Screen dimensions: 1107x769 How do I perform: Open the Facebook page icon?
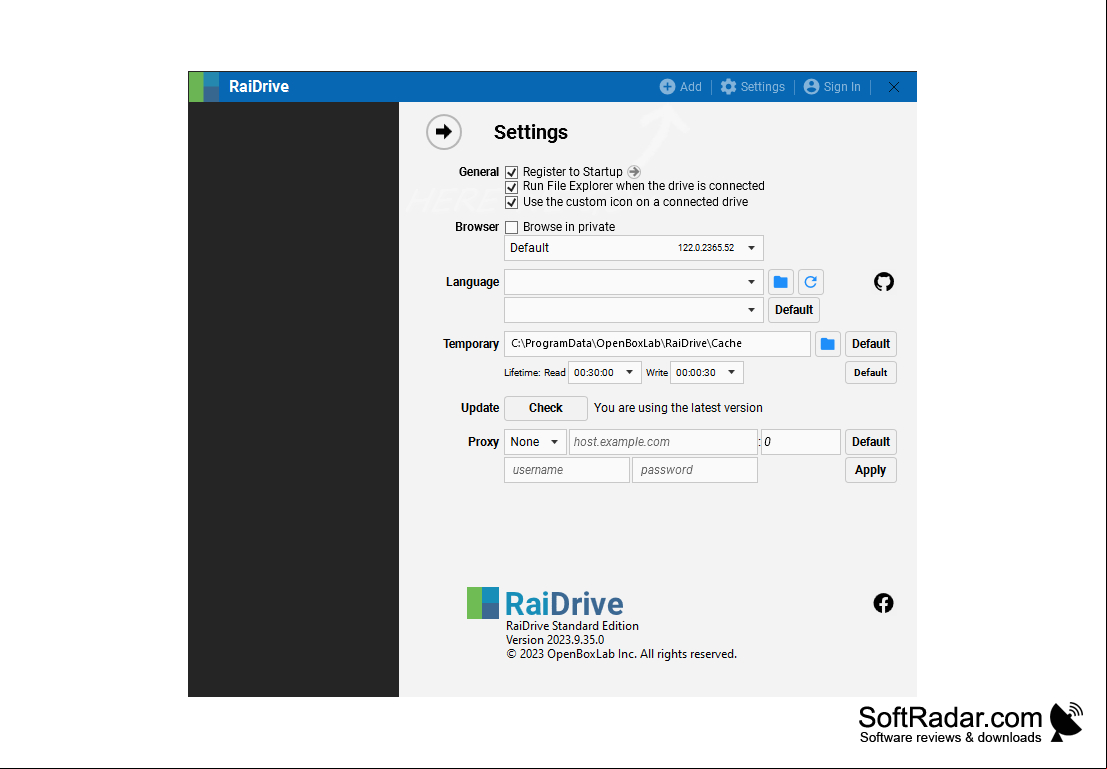(883, 603)
